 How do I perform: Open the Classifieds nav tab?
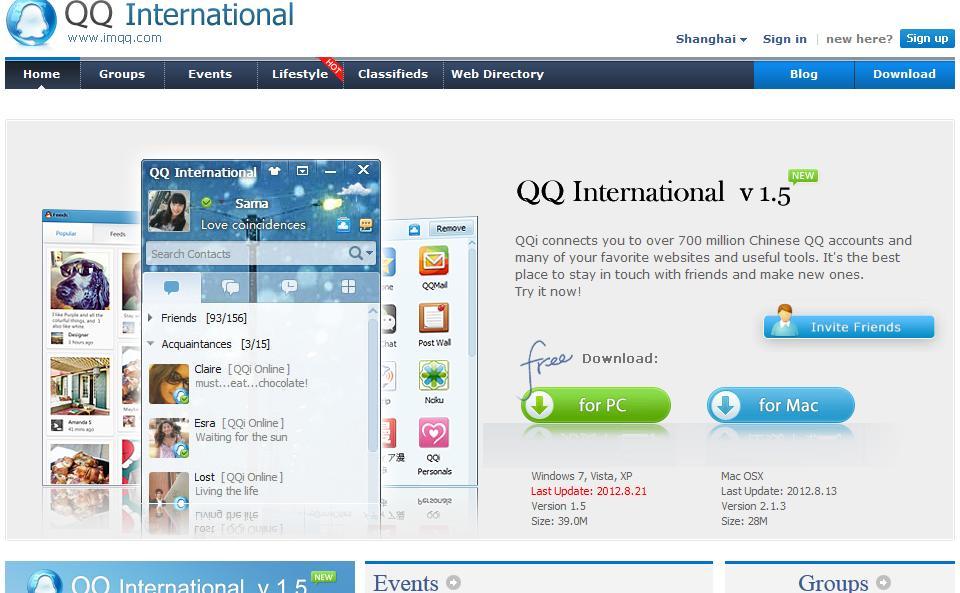[x=392, y=74]
